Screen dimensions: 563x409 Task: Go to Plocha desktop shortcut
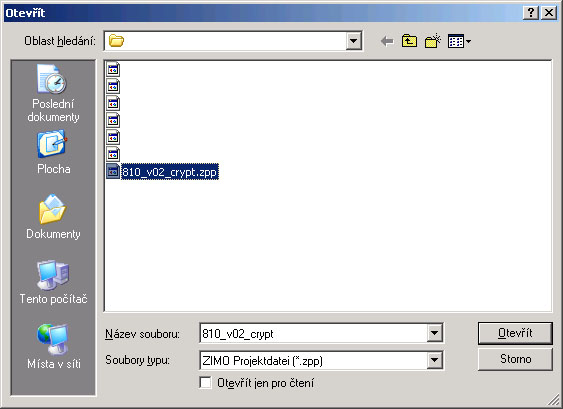click(53, 153)
